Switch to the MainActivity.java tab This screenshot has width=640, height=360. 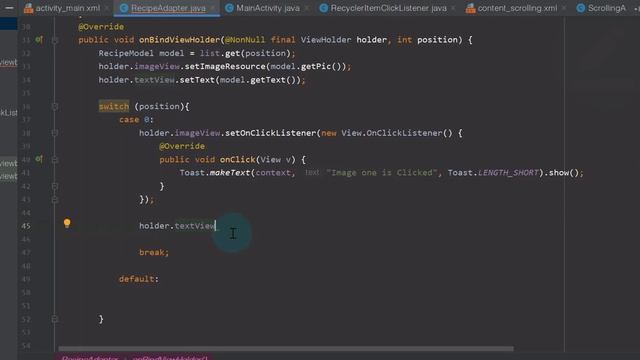pyautogui.click(x=263, y=8)
